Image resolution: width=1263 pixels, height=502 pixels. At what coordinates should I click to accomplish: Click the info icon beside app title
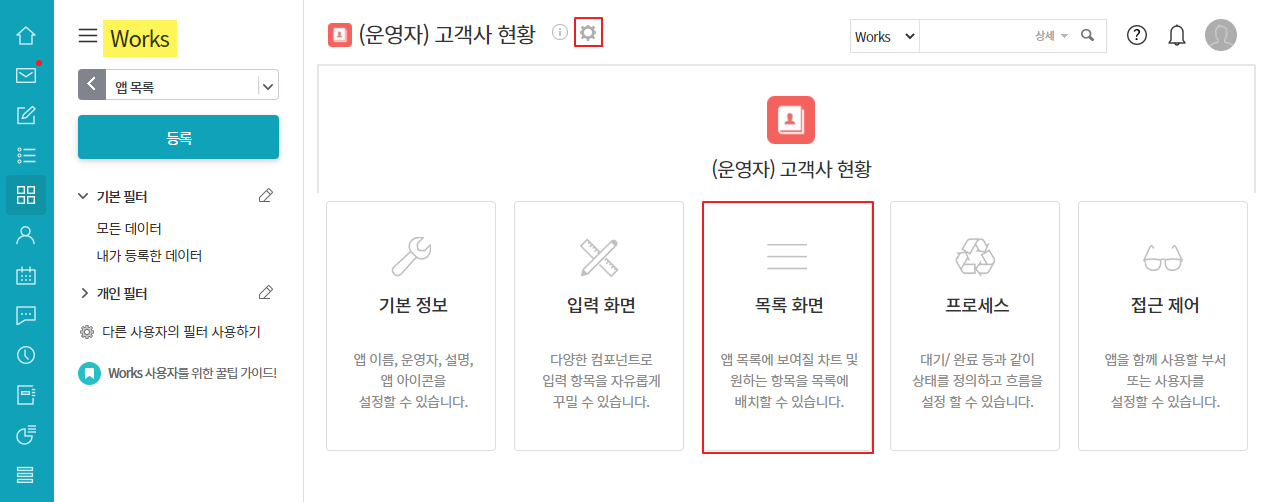[560, 35]
